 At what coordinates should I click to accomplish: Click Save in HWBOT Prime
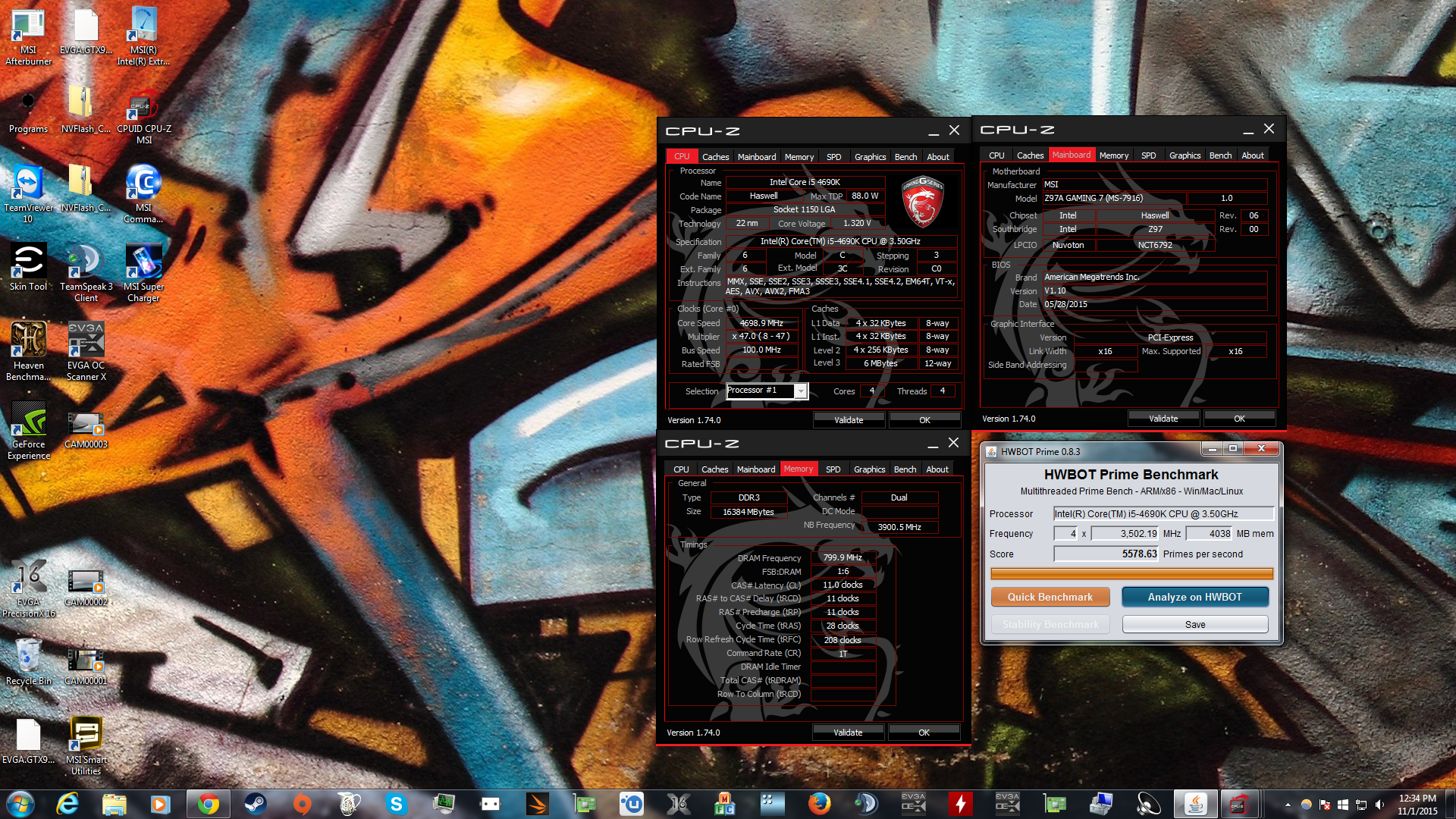pyautogui.click(x=1194, y=624)
